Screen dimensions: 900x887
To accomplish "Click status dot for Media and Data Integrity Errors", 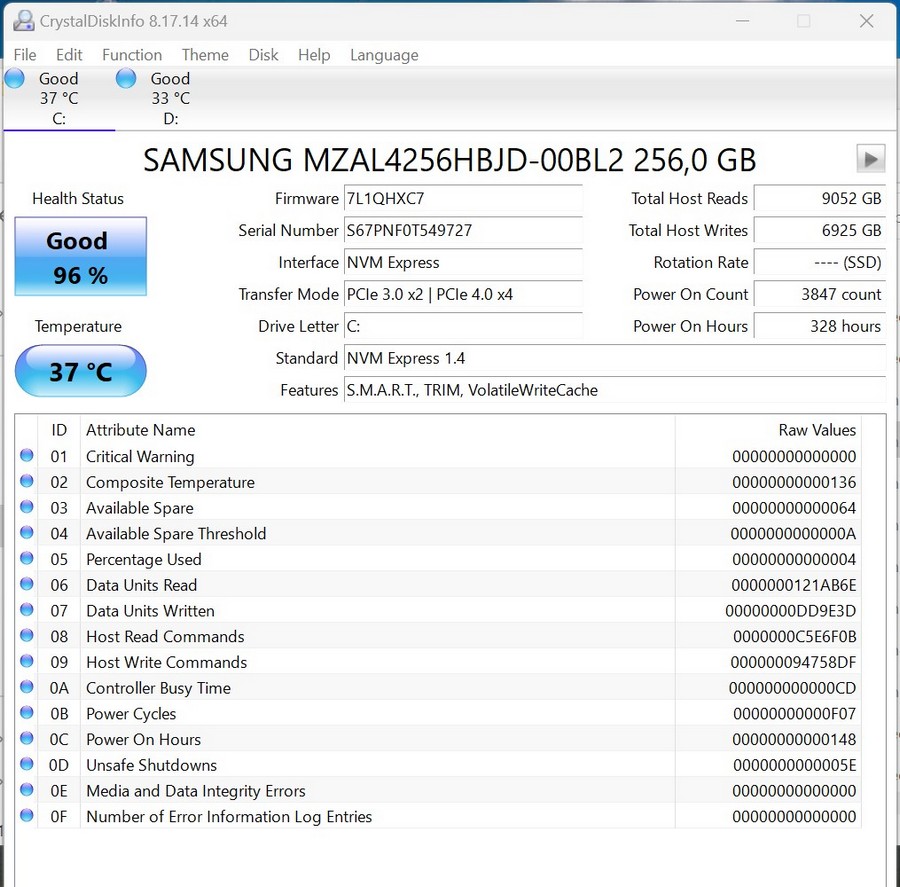I will (26, 789).
